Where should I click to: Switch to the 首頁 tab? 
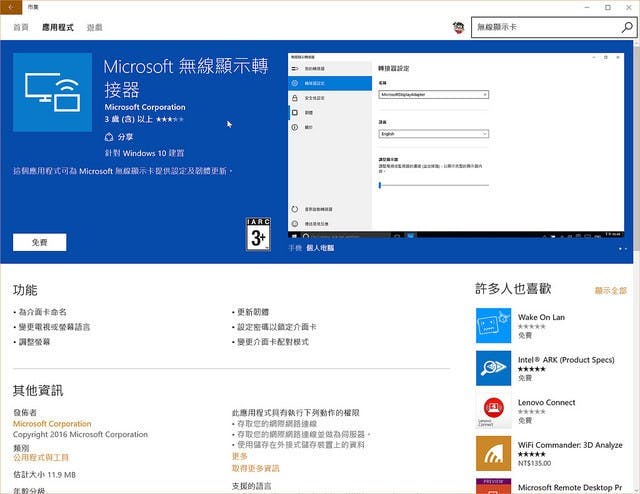(21, 29)
